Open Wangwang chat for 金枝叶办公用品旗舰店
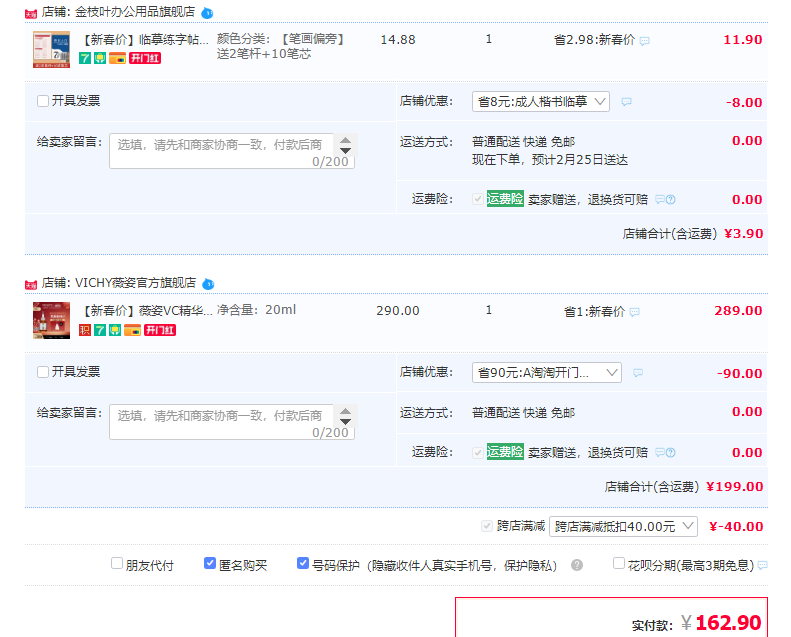The image size is (791, 637). click(x=207, y=13)
